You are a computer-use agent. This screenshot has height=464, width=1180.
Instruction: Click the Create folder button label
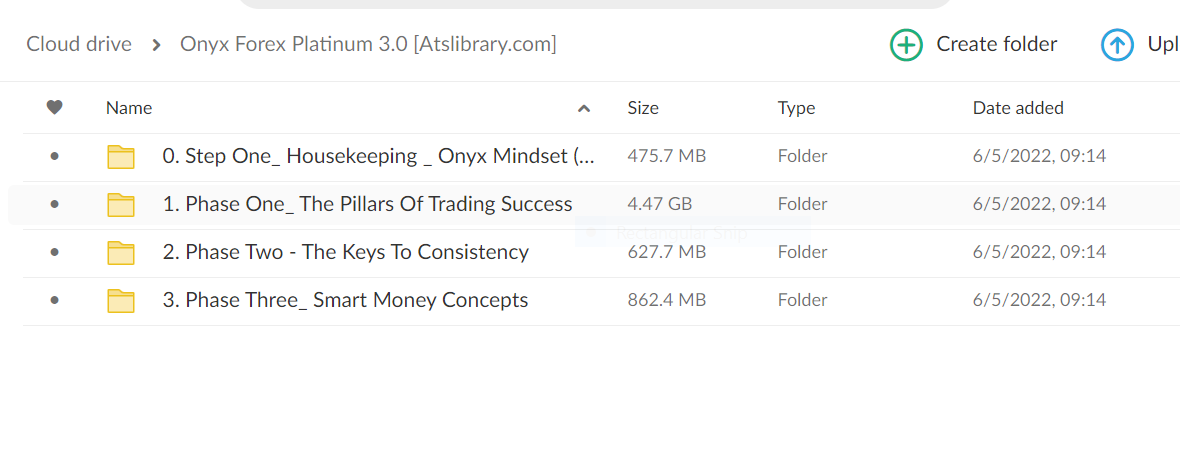996,44
